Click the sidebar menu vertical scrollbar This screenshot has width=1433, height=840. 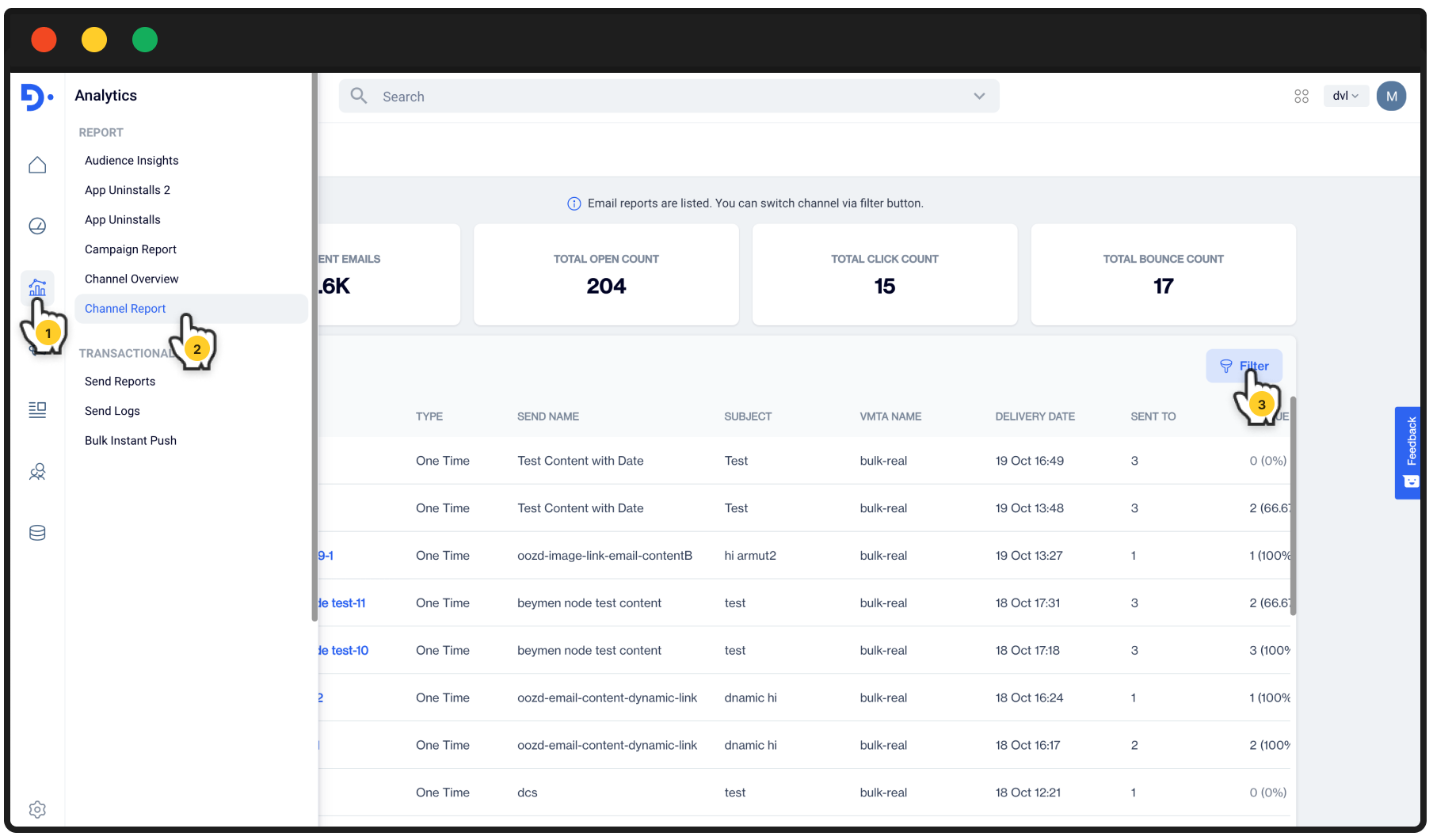point(314,348)
